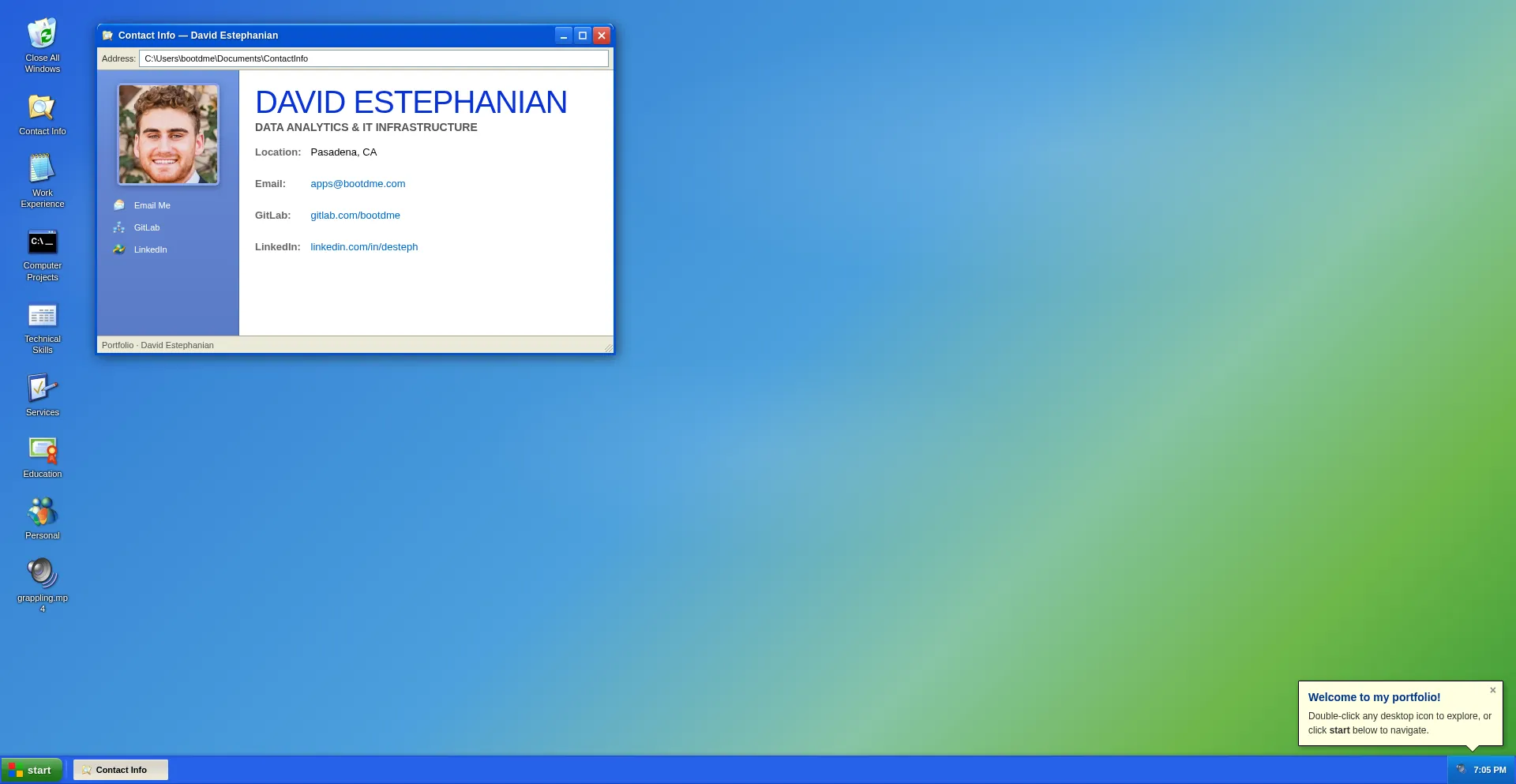Click the apps@bootdme.com email link
Viewport: 1516px width, 784px height.
point(358,184)
